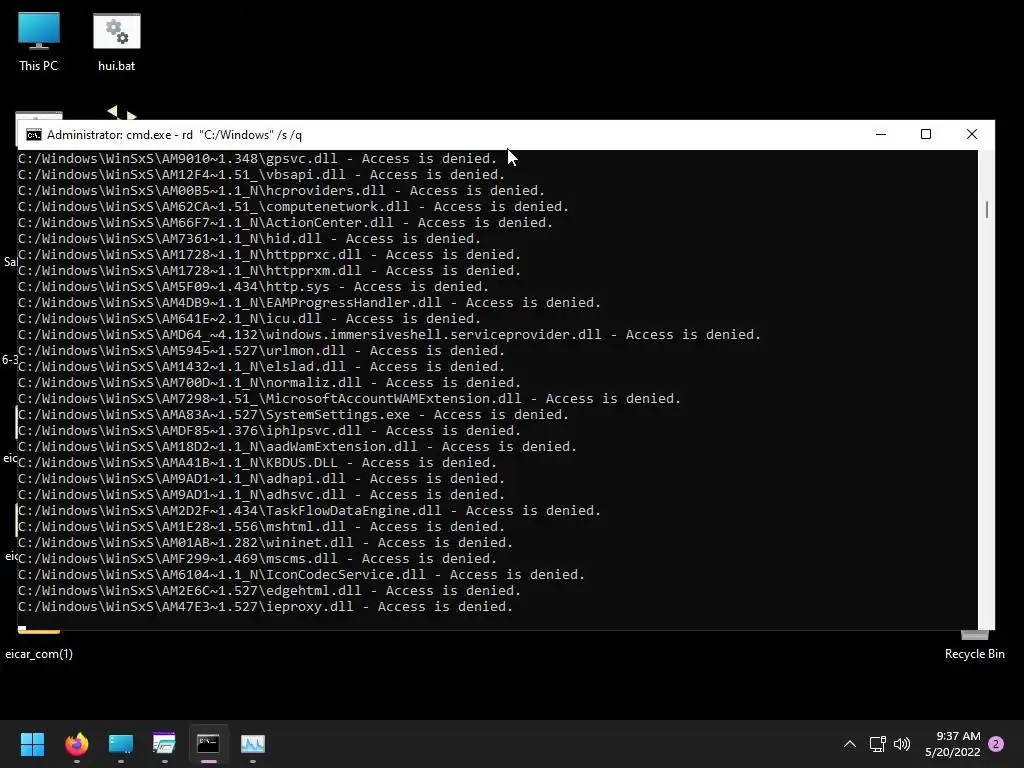
Task: Click the urlmon.dll output line
Action: click(x=261, y=351)
